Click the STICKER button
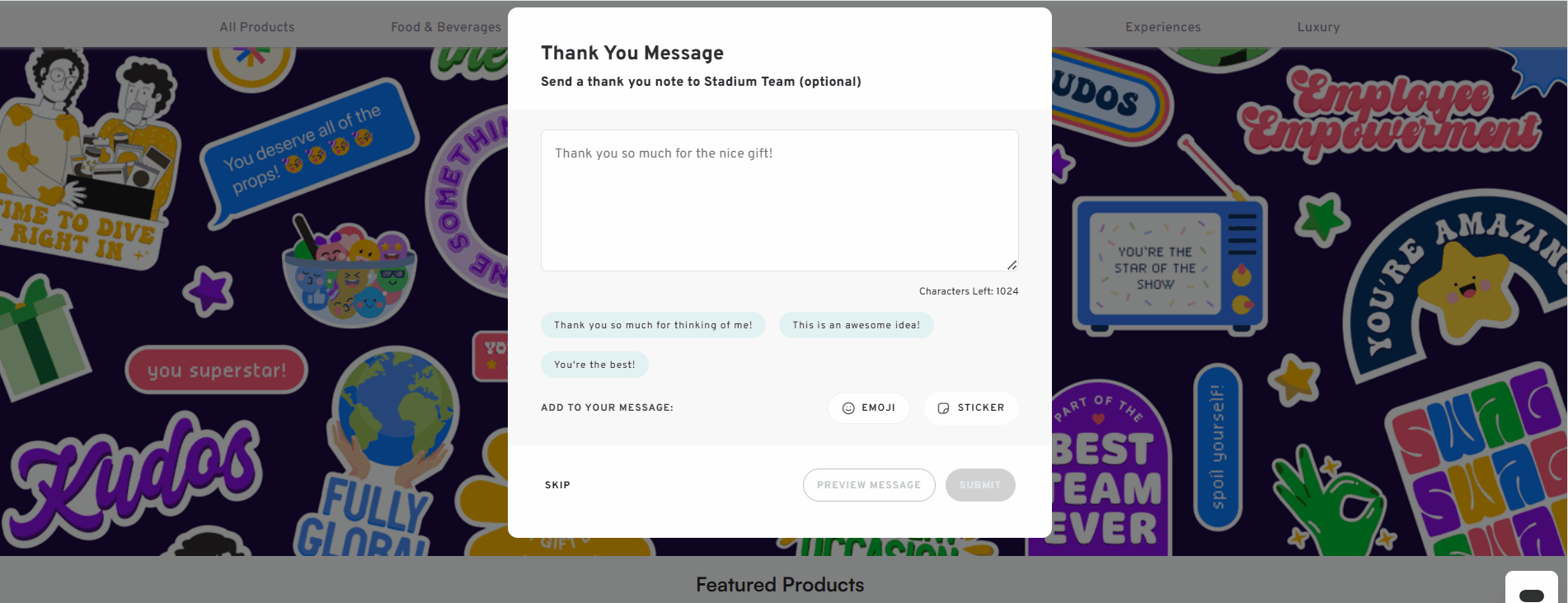The image size is (1568, 603). pyautogui.click(x=970, y=407)
